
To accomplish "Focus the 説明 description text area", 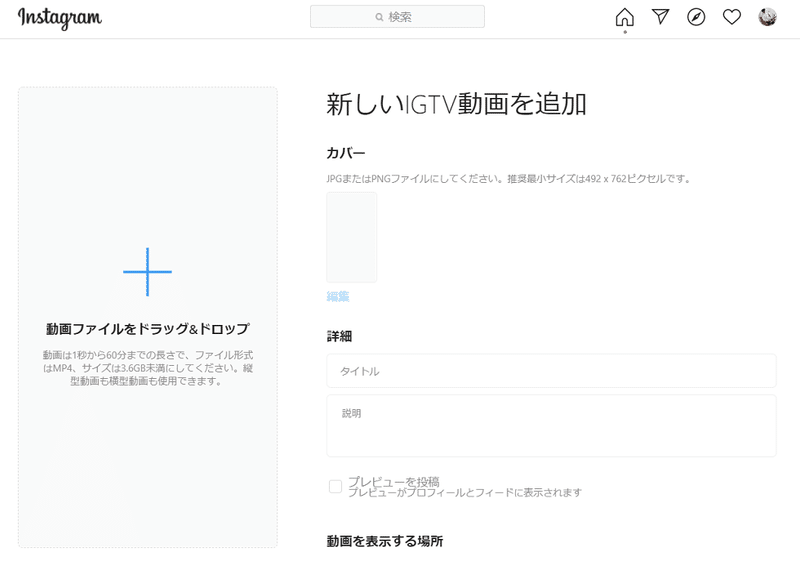I will [x=551, y=425].
